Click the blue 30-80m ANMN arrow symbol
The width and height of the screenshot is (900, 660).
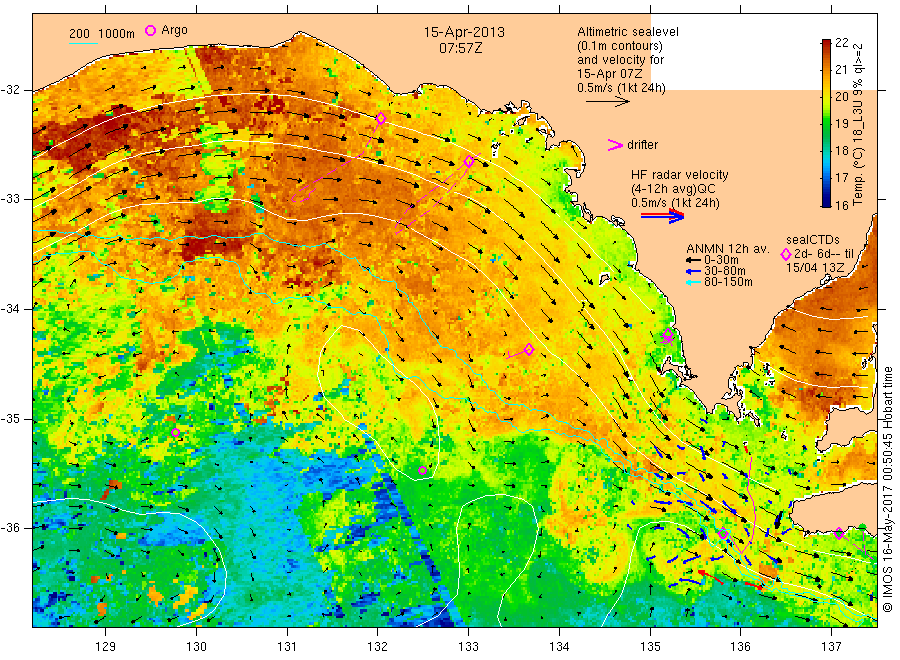point(694,271)
